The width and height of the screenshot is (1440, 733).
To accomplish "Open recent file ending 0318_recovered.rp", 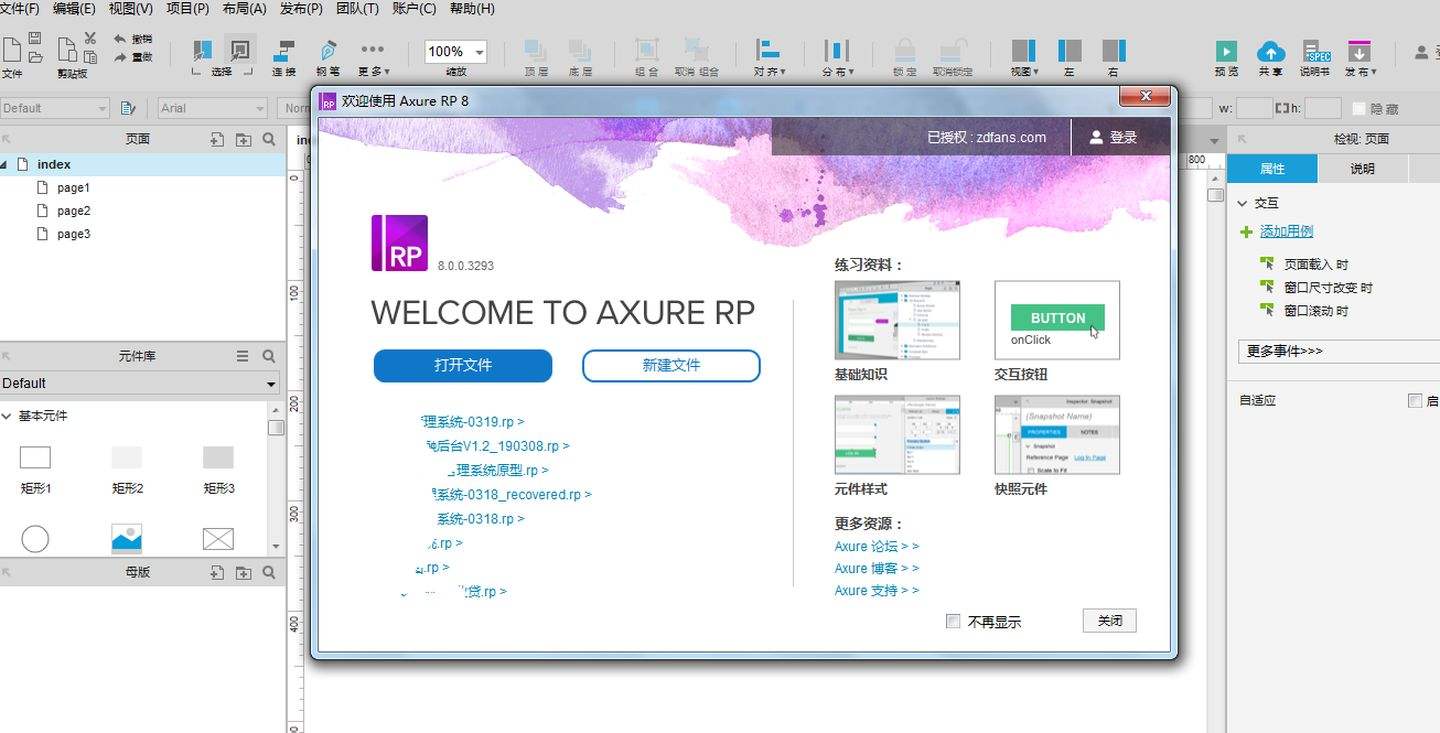I will (511, 494).
